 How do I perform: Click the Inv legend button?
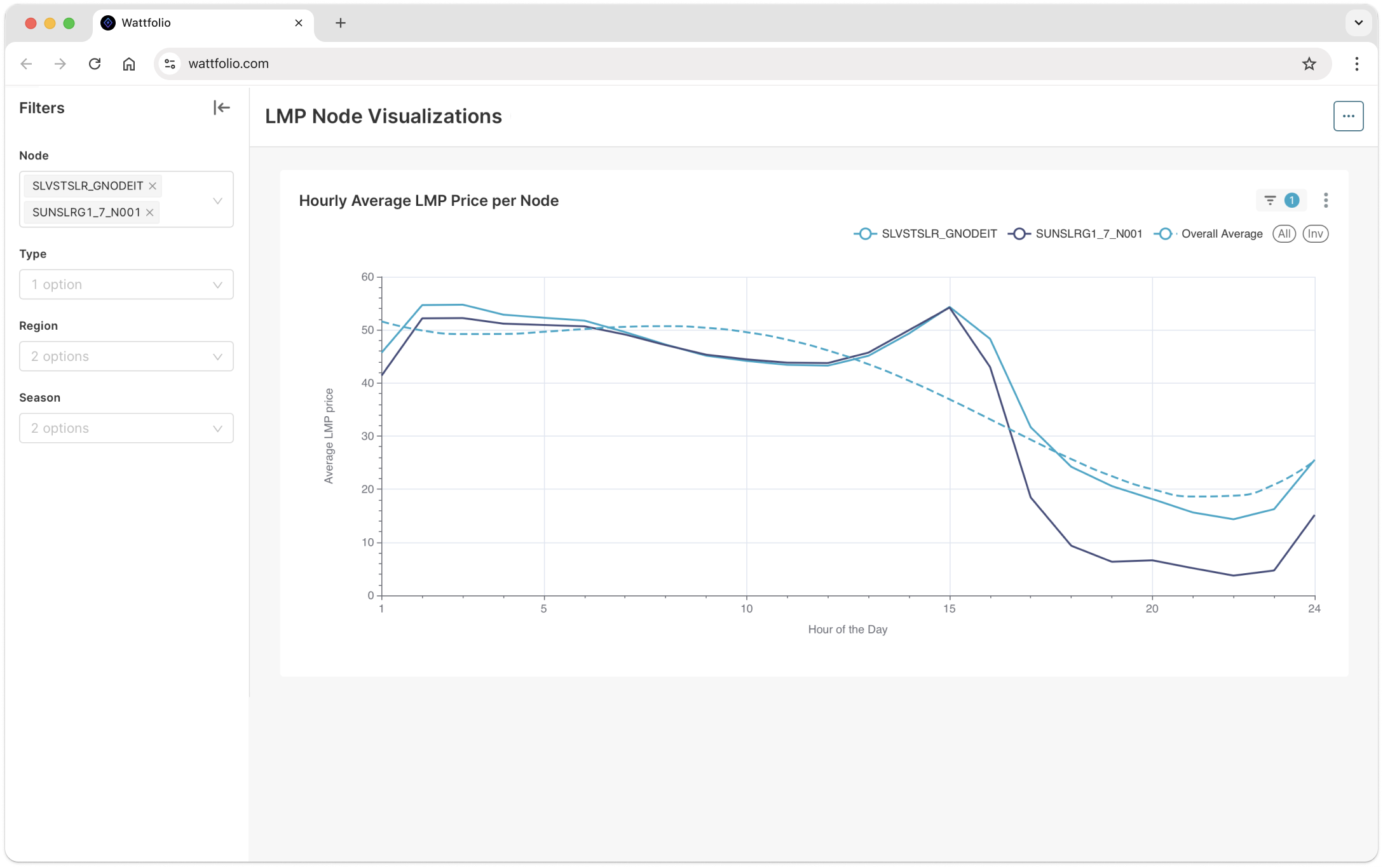(x=1315, y=234)
